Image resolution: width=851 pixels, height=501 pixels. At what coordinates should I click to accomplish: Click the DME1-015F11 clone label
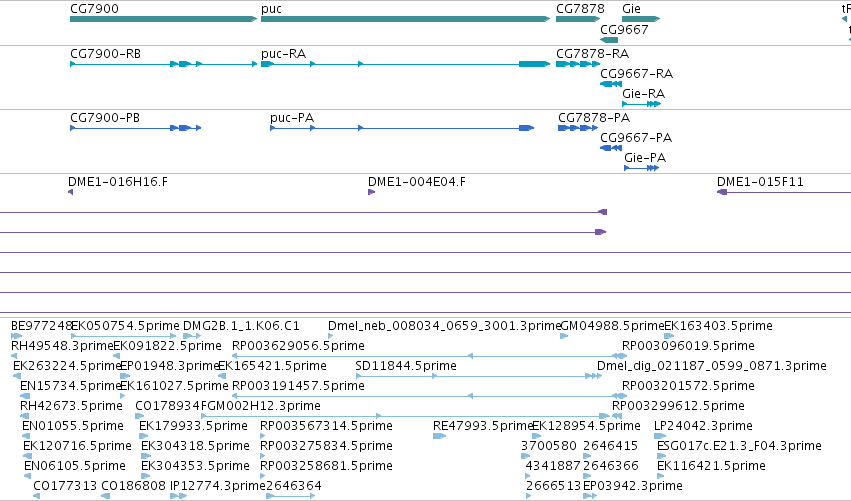pos(760,182)
